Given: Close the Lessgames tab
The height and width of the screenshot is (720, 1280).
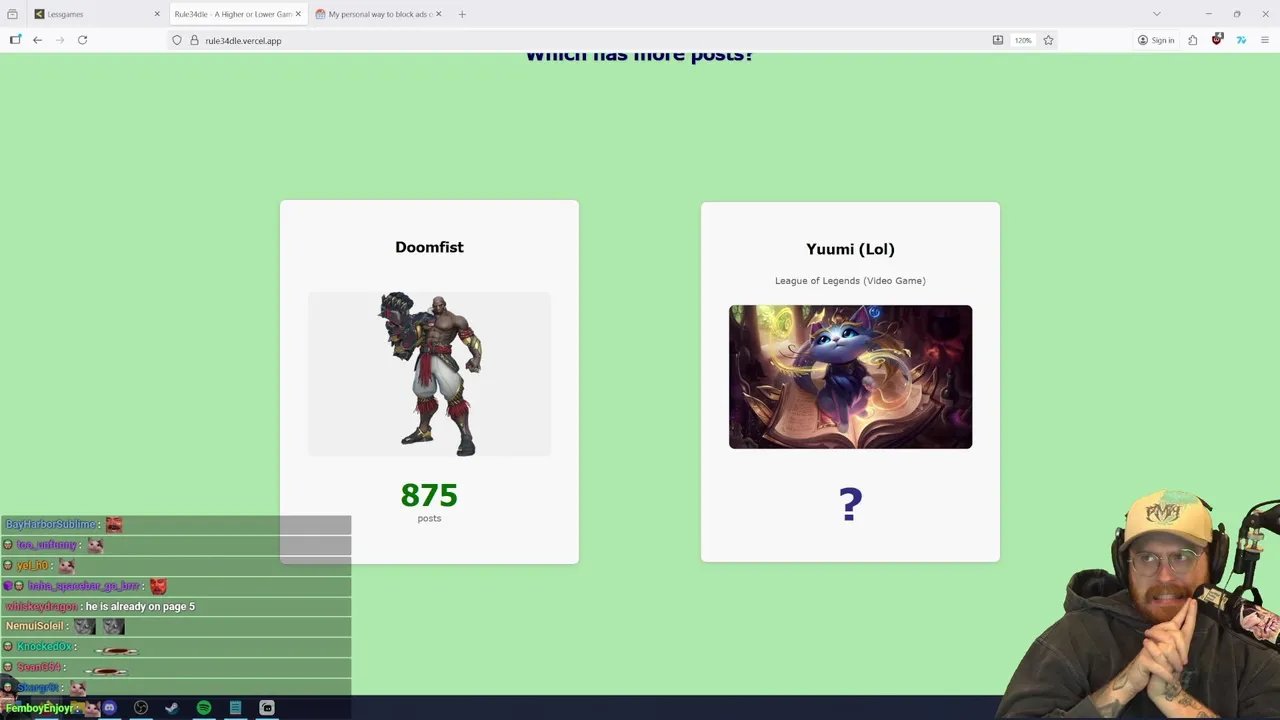Looking at the screenshot, I should (157, 14).
